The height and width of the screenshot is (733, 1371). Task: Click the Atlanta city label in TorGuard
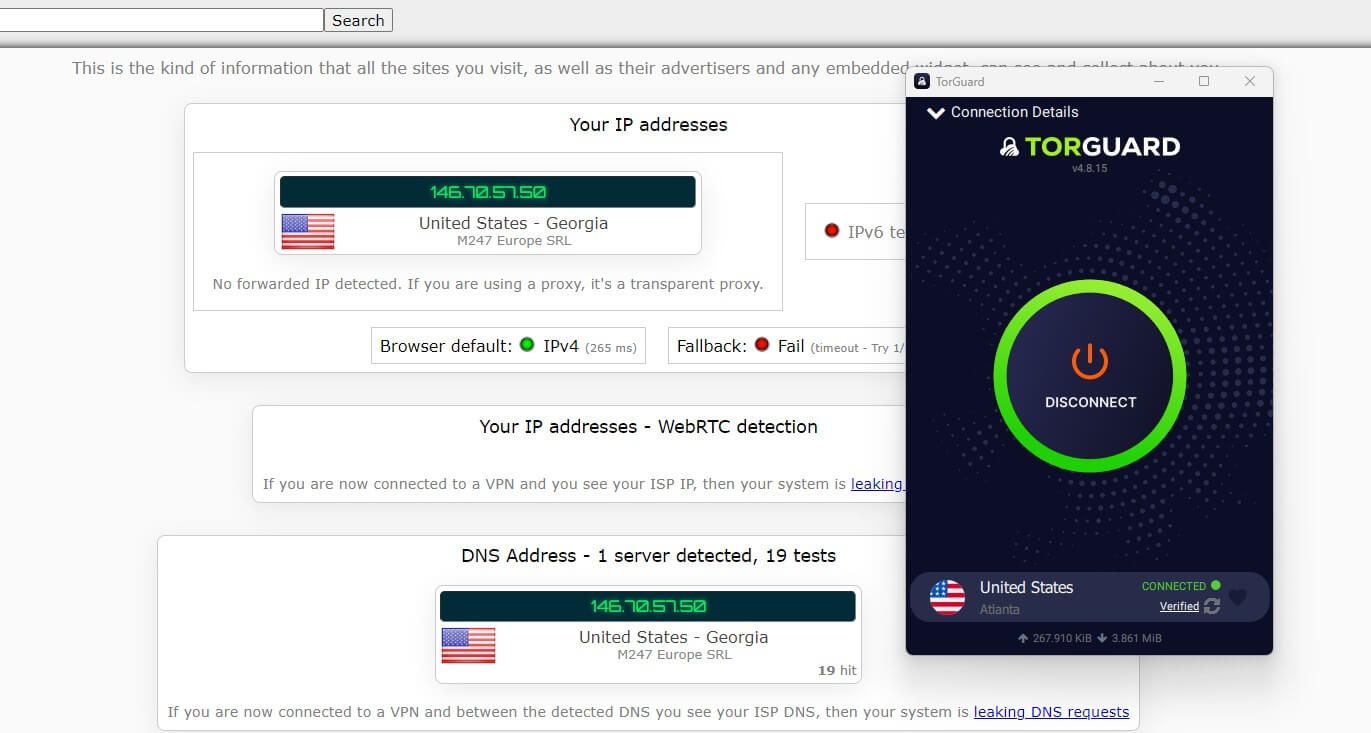[999, 609]
